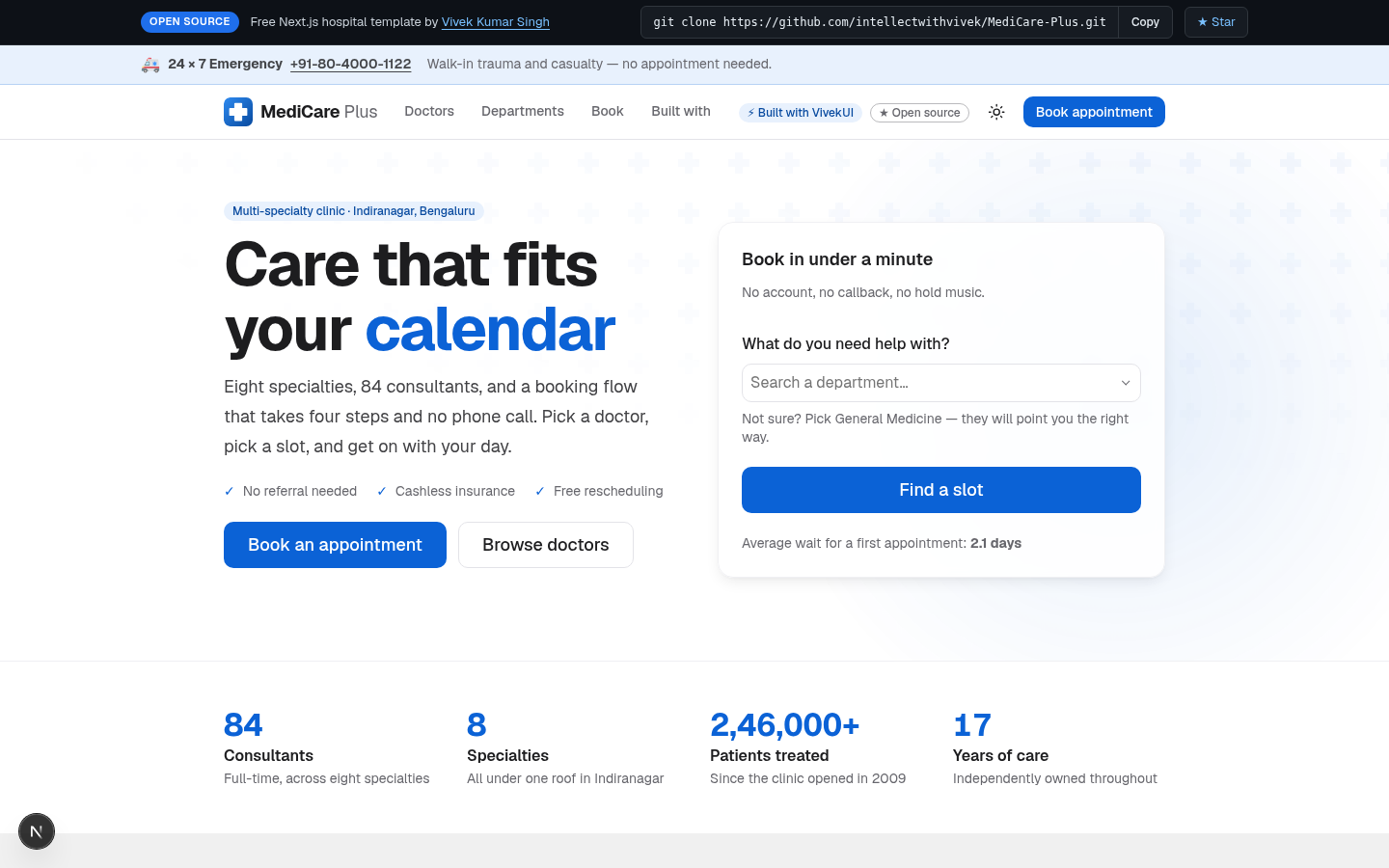Image resolution: width=1389 pixels, height=868 pixels.
Task: Click the MediCare Plus brand name
Action: (x=319, y=112)
